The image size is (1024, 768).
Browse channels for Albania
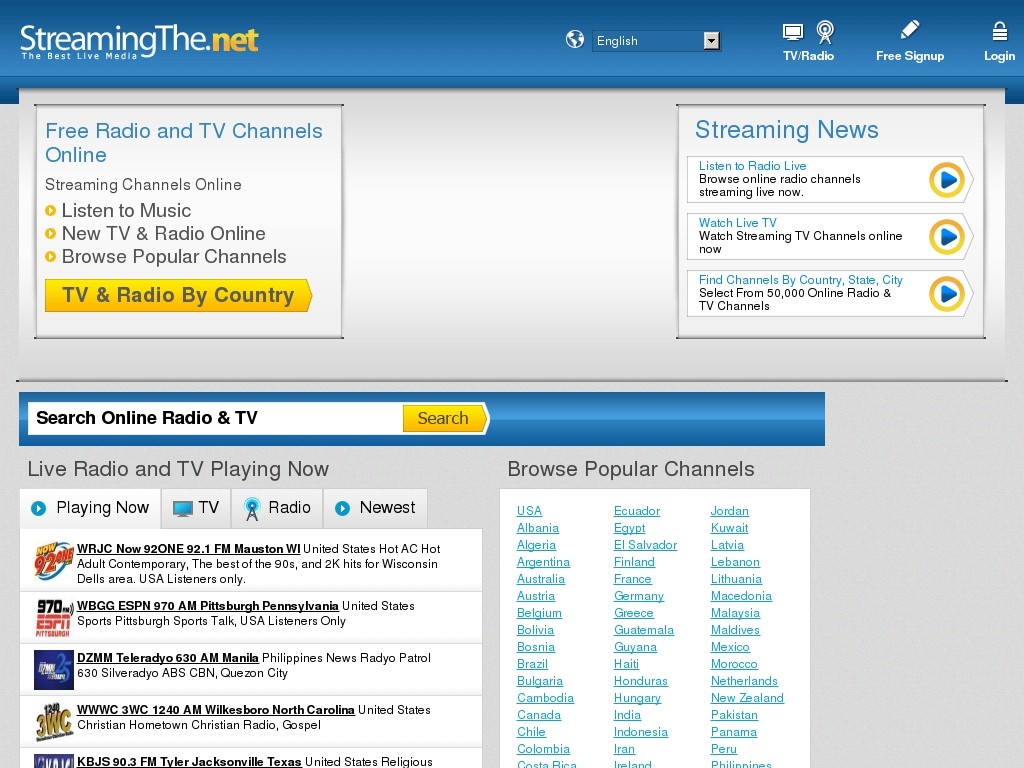point(537,528)
